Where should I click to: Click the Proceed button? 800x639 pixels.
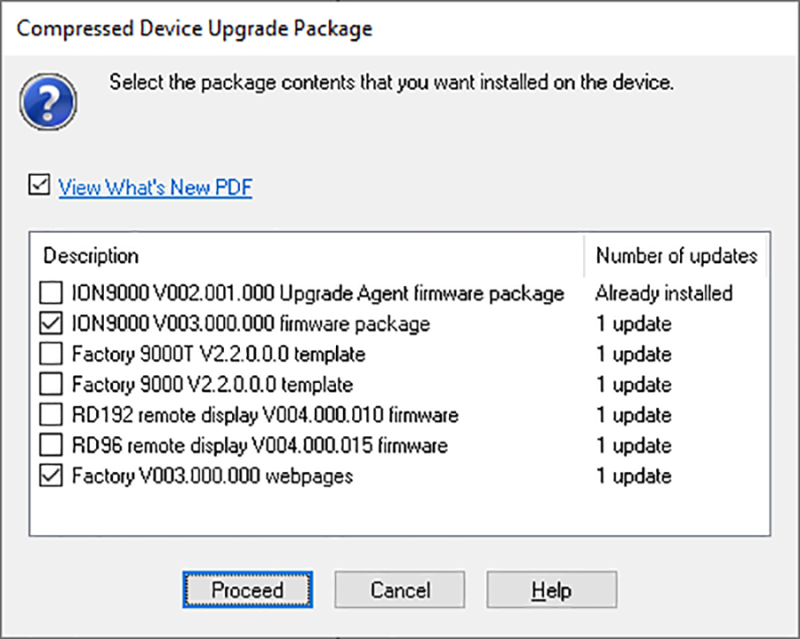click(x=247, y=590)
